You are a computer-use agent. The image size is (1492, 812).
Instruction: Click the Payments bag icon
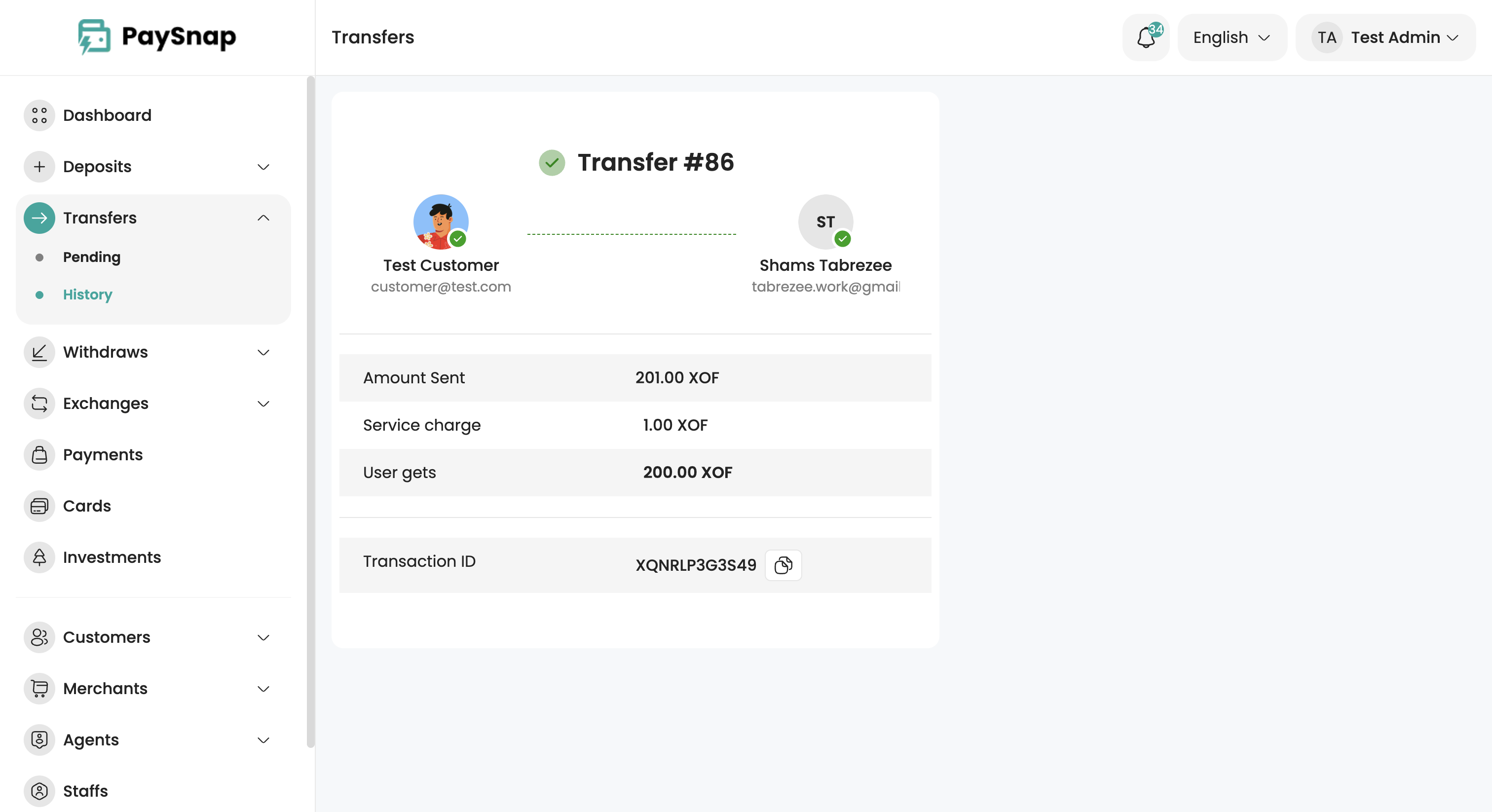click(39, 455)
